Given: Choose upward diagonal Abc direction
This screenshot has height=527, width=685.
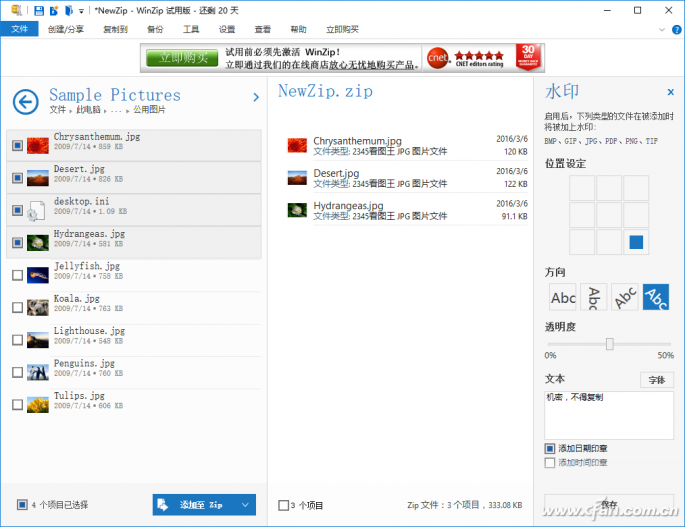Looking at the screenshot, I should tap(625, 297).
